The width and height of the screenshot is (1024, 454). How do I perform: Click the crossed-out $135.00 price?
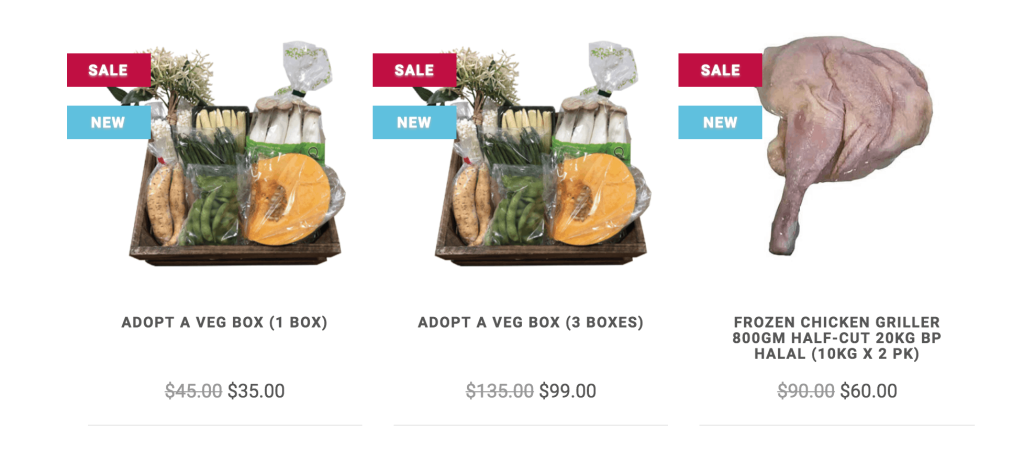pos(499,391)
